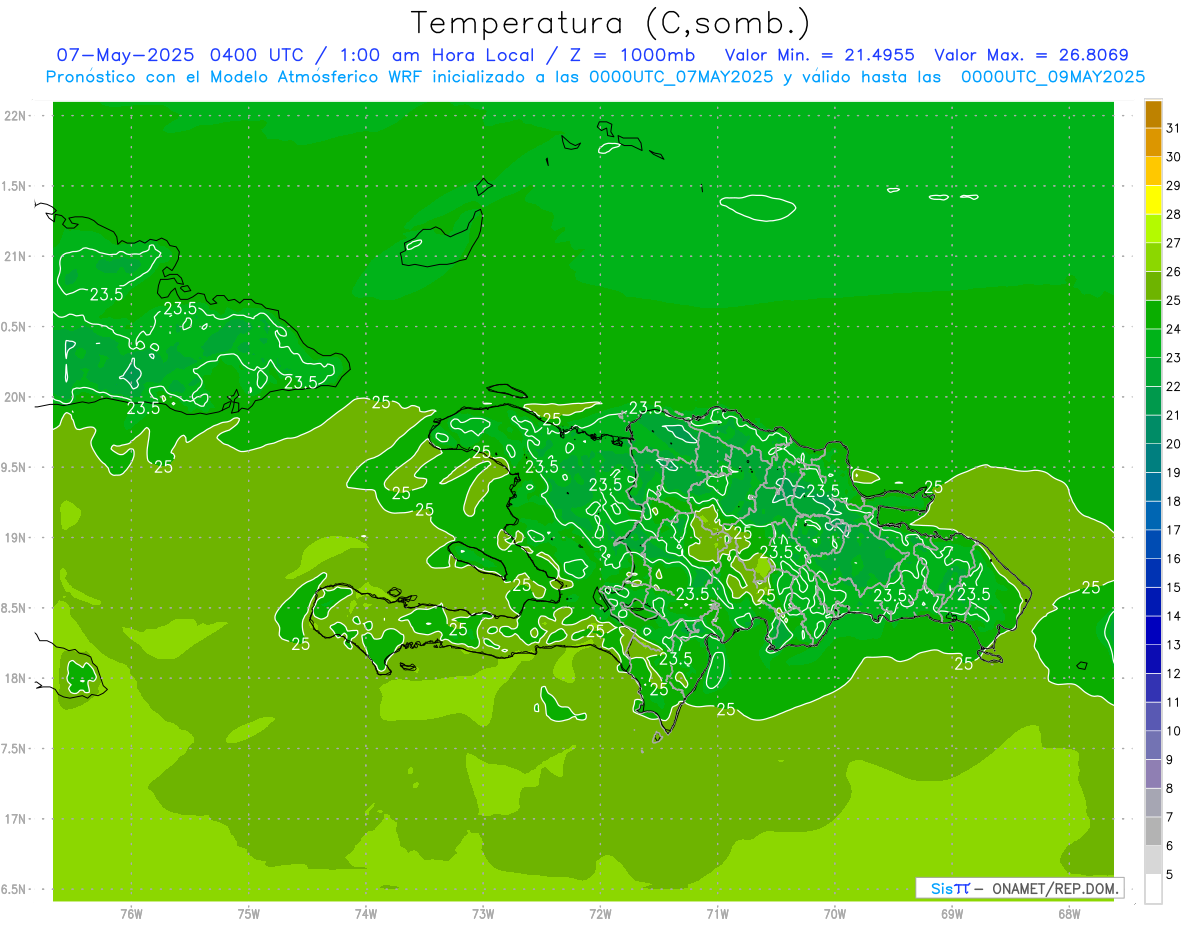Click colorbar label '7'
Screen dimensions: 1200x927
[x=1169, y=817]
